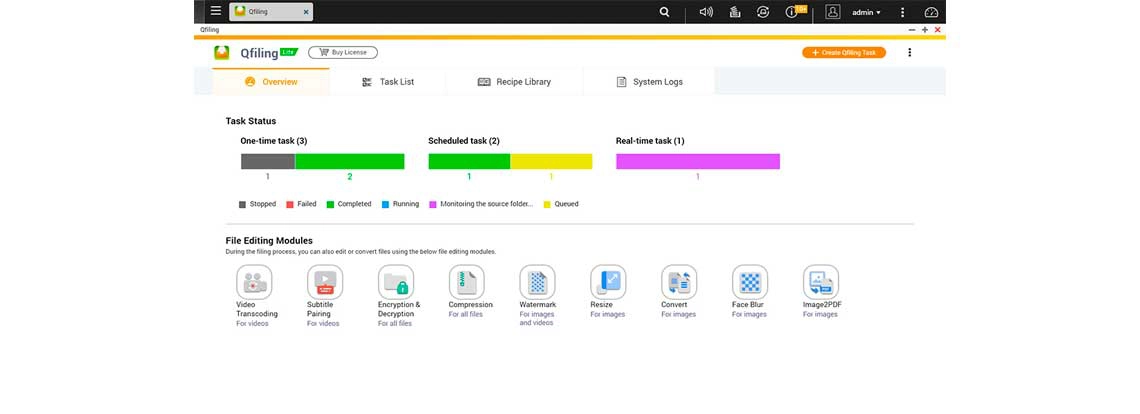Click the gray Stopped one-time task bar
The image size is (1140, 414).
point(268,162)
